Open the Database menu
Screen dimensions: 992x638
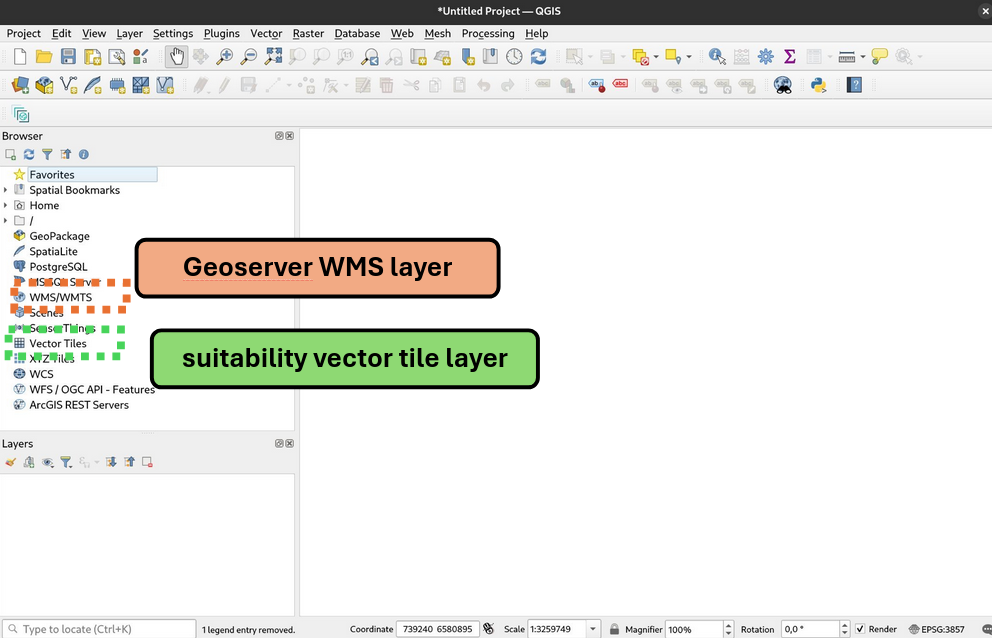[x=357, y=34]
